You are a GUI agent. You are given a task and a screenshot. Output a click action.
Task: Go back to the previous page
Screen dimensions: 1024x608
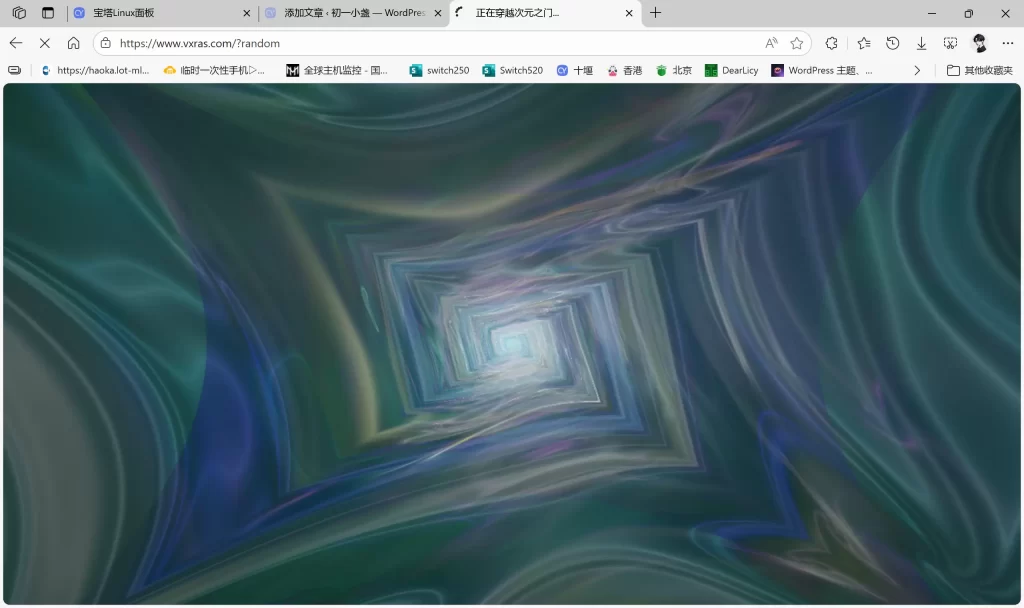tap(15, 43)
